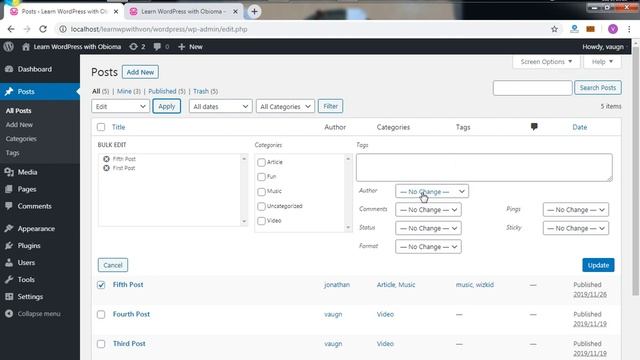Cancel the bulk edit

pos(113,265)
